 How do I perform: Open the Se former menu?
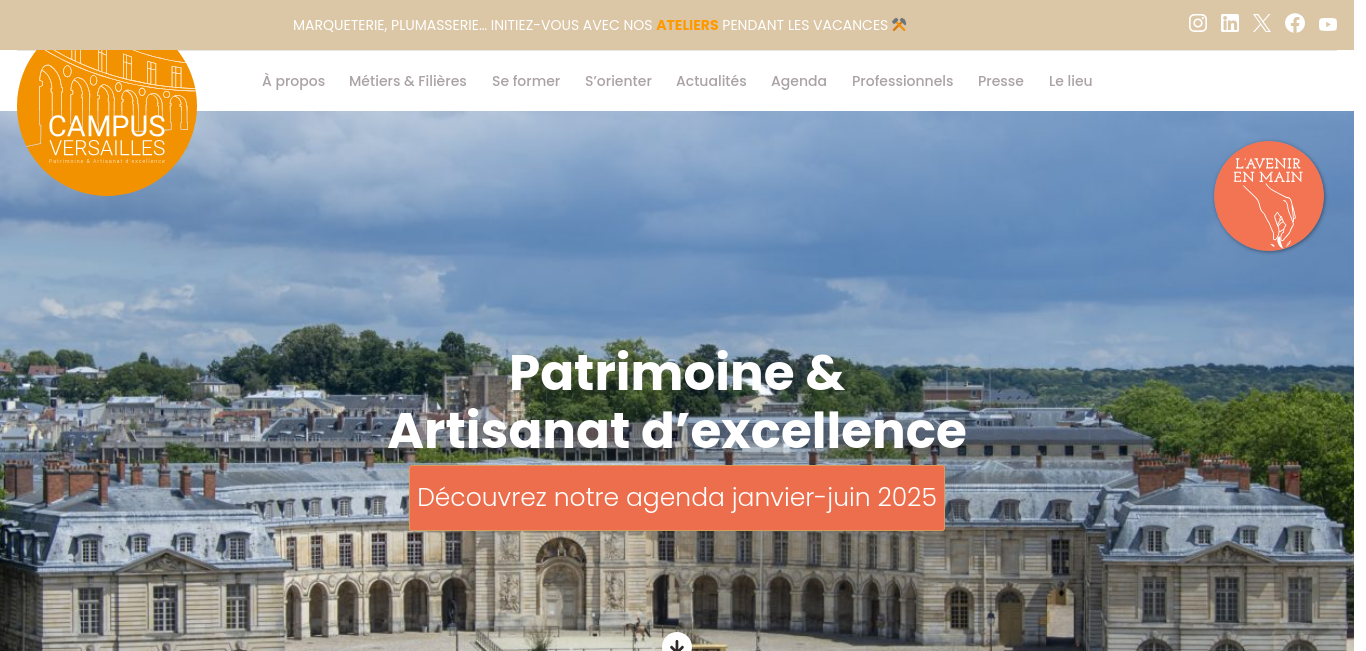(x=526, y=81)
